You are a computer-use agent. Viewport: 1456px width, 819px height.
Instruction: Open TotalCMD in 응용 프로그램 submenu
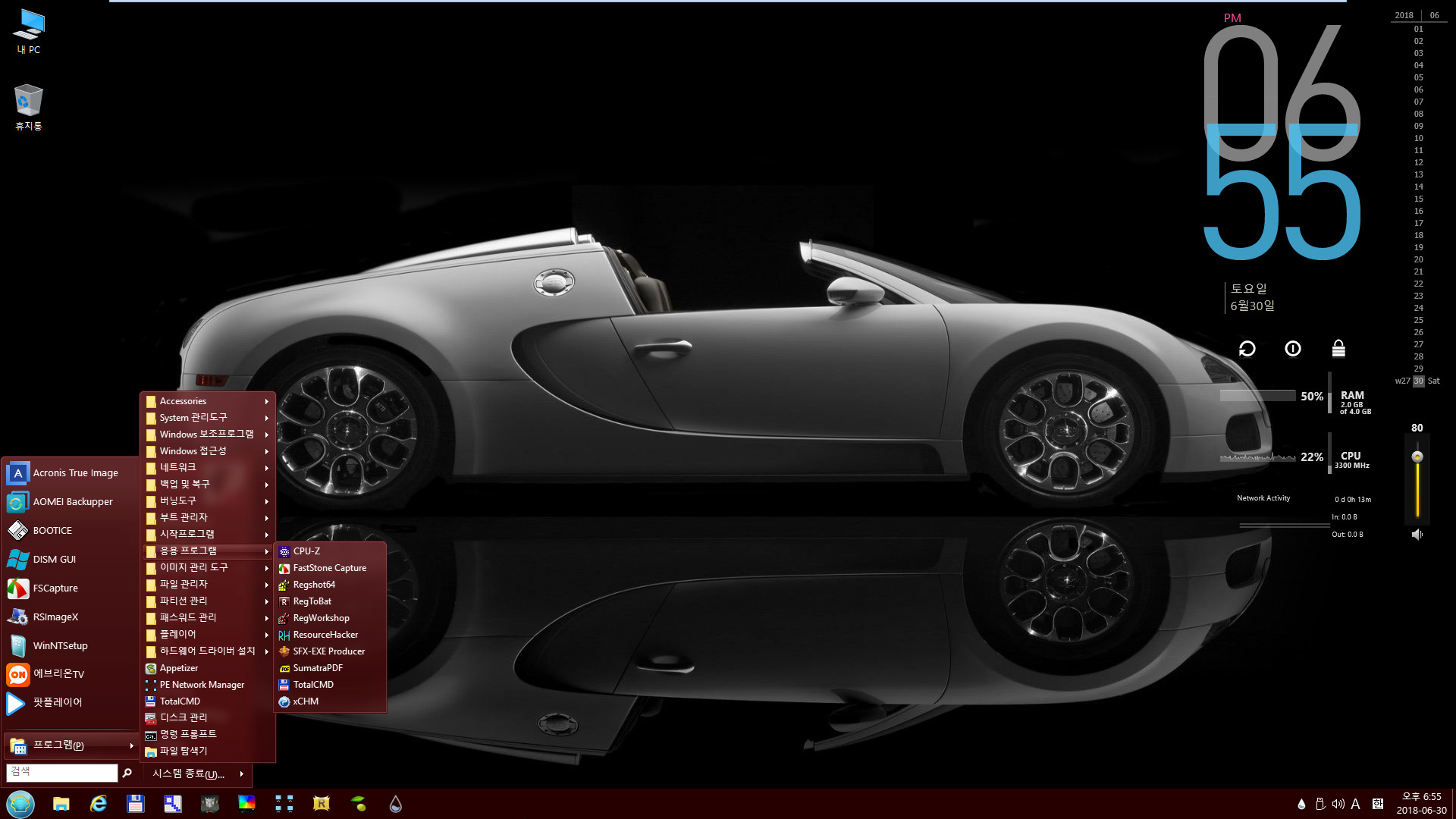(x=330, y=685)
